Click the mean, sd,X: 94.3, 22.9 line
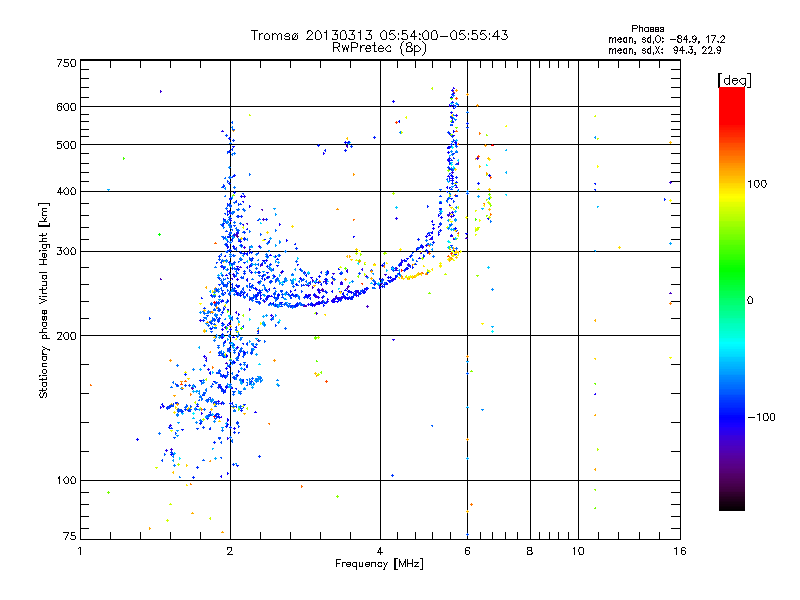The image size is (800, 600). 664,50
